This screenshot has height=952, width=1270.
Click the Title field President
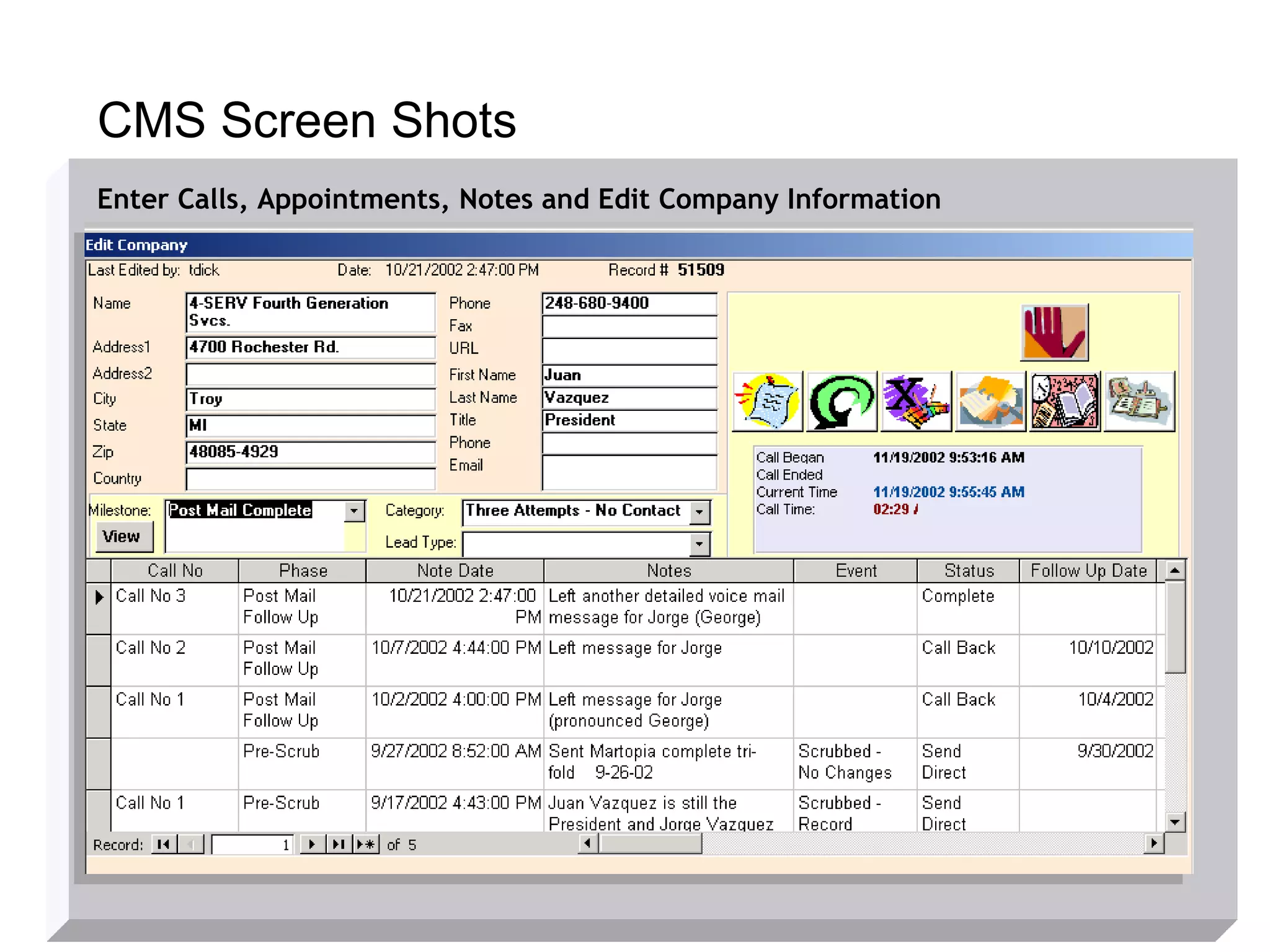click(x=629, y=421)
